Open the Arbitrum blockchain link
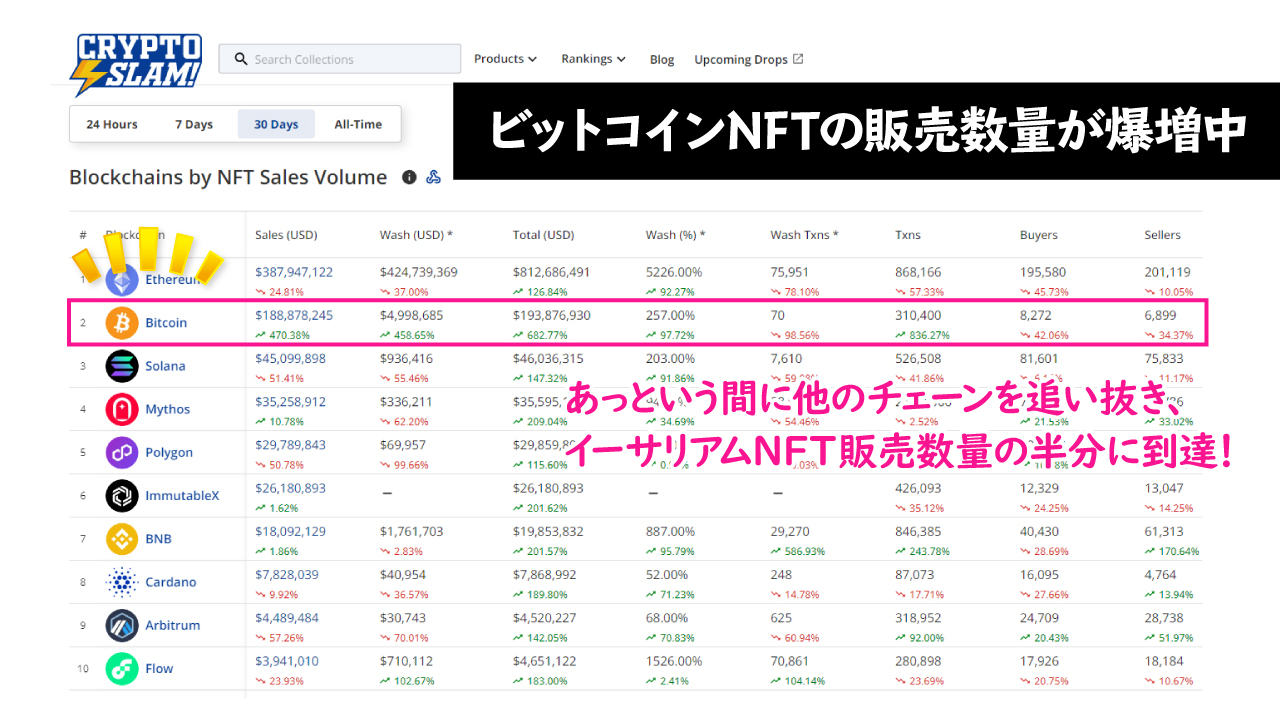The image size is (1280, 720). pyautogui.click(x=173, y=625)
